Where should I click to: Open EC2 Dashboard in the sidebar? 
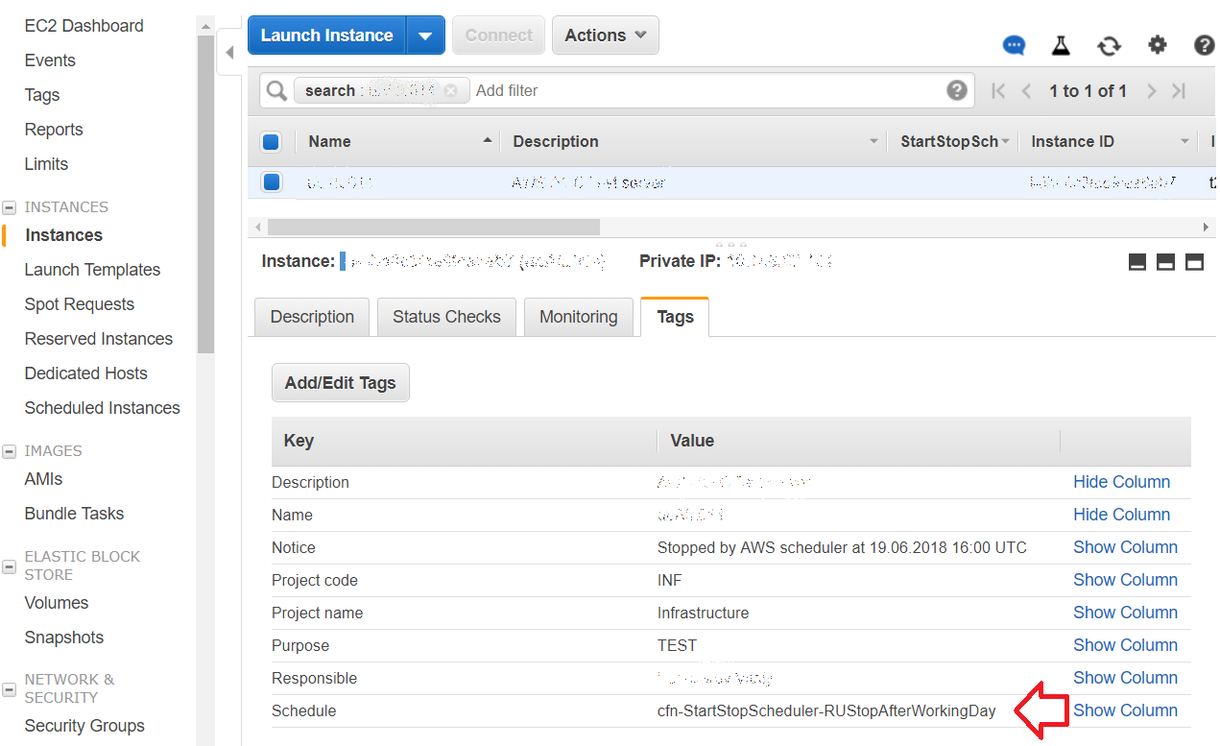pyautogui.click(x=84, y=26)
